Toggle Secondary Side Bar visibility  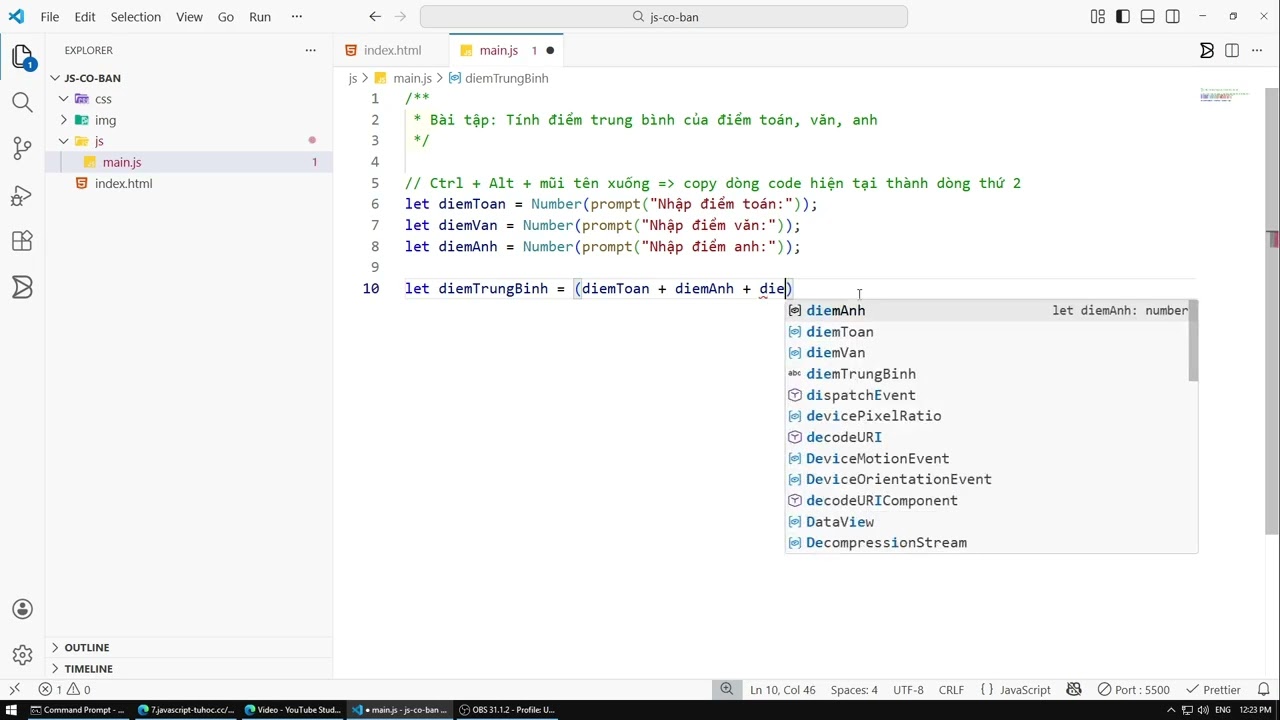pos(1173,16)
